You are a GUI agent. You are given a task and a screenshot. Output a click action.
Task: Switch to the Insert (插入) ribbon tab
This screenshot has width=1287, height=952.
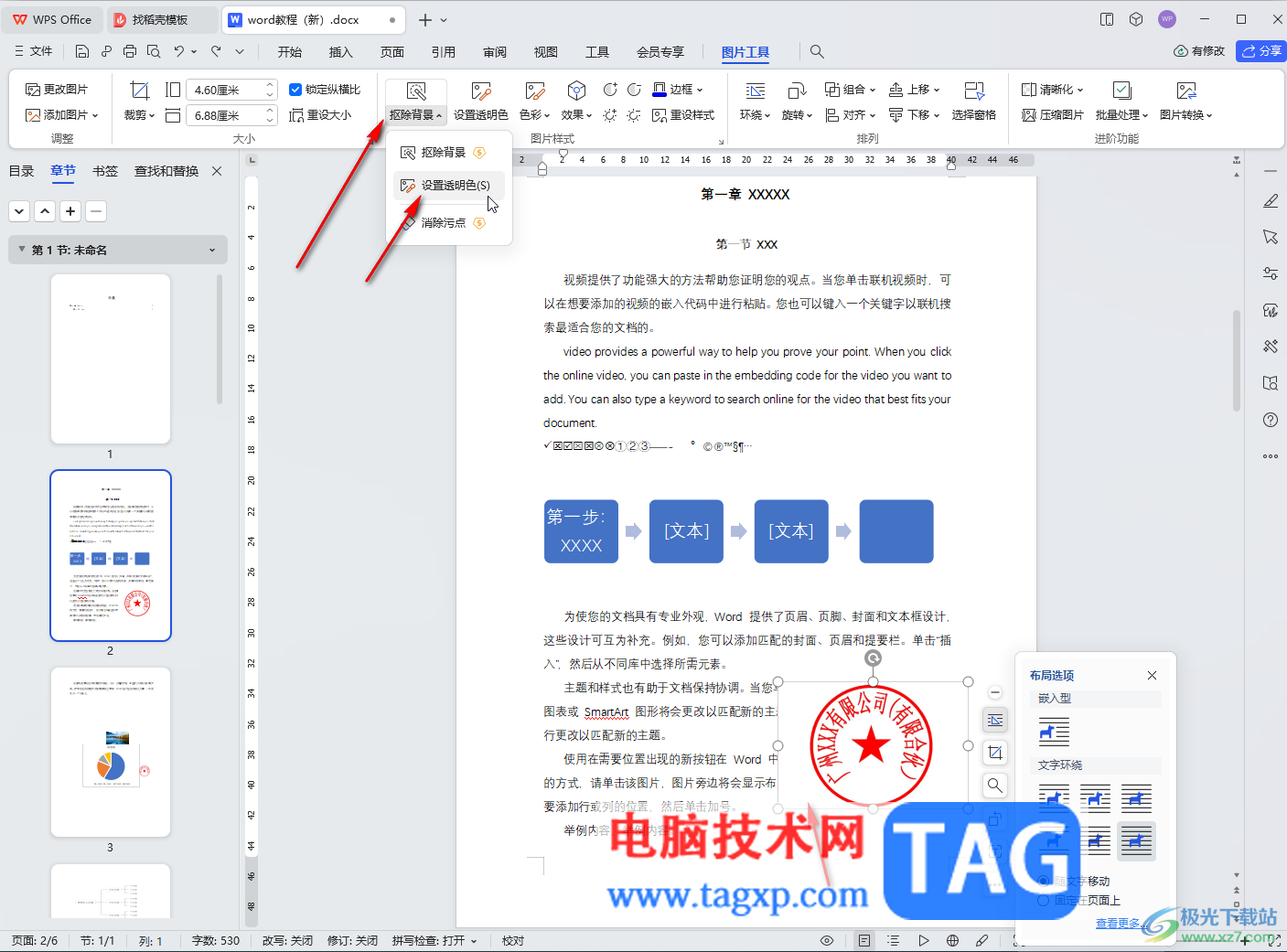[340, 52]
